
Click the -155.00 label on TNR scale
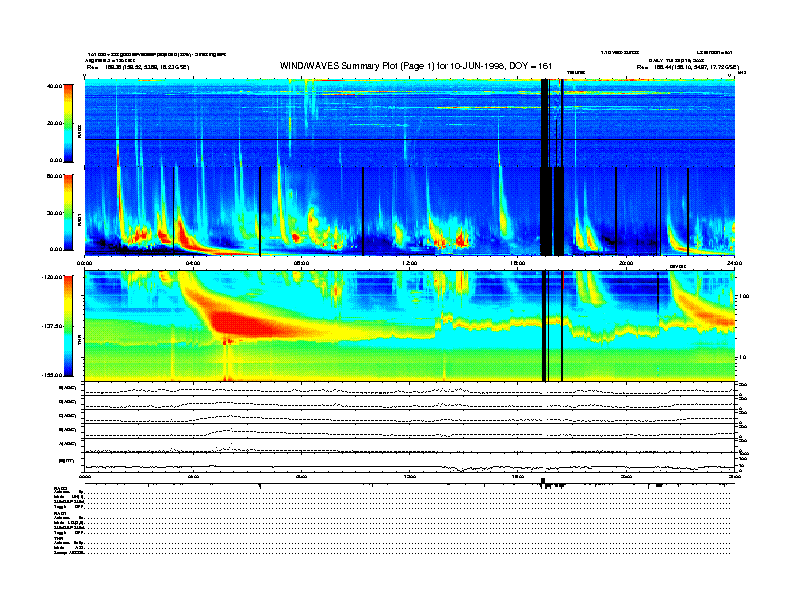click(x=52, y=375)
